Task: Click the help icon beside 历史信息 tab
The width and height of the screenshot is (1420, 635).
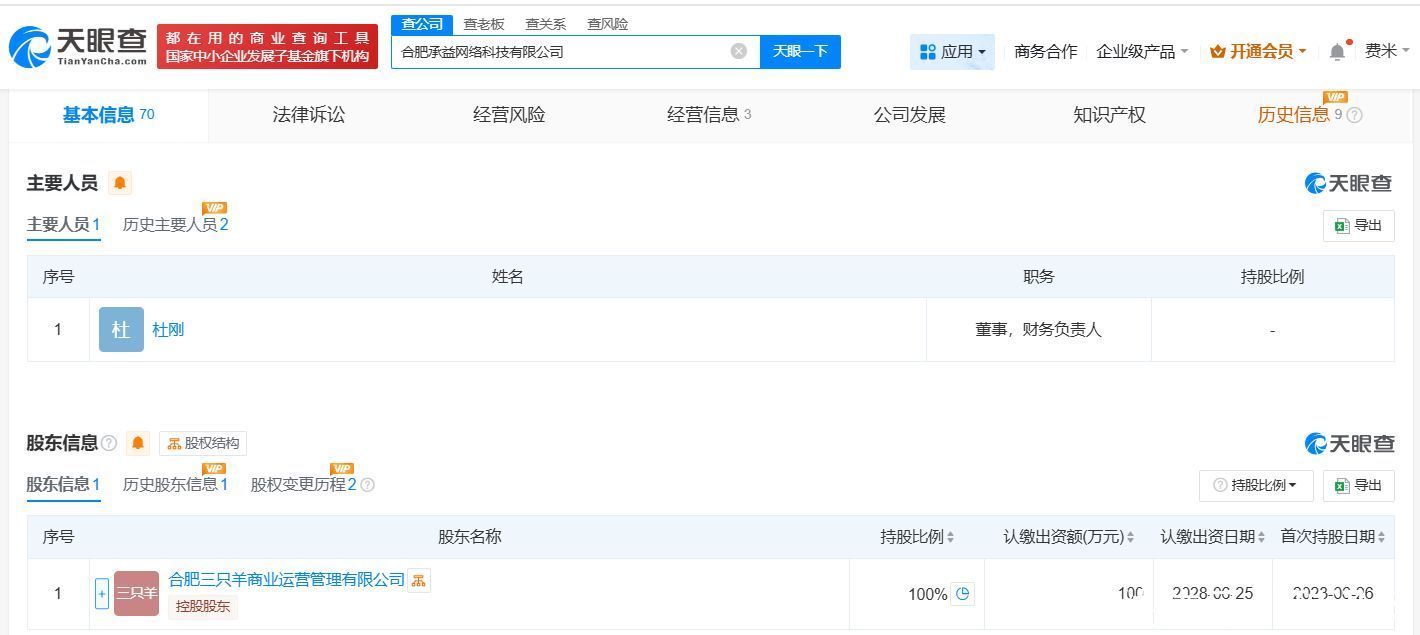Action: pos(1355,115)
